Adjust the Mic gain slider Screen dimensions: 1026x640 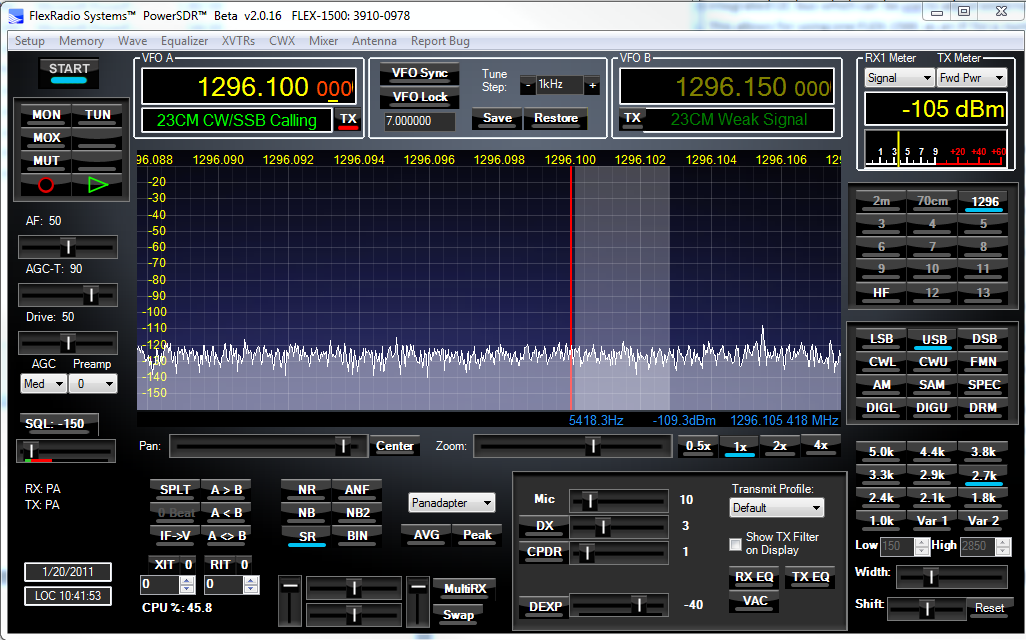pos(619,501)
